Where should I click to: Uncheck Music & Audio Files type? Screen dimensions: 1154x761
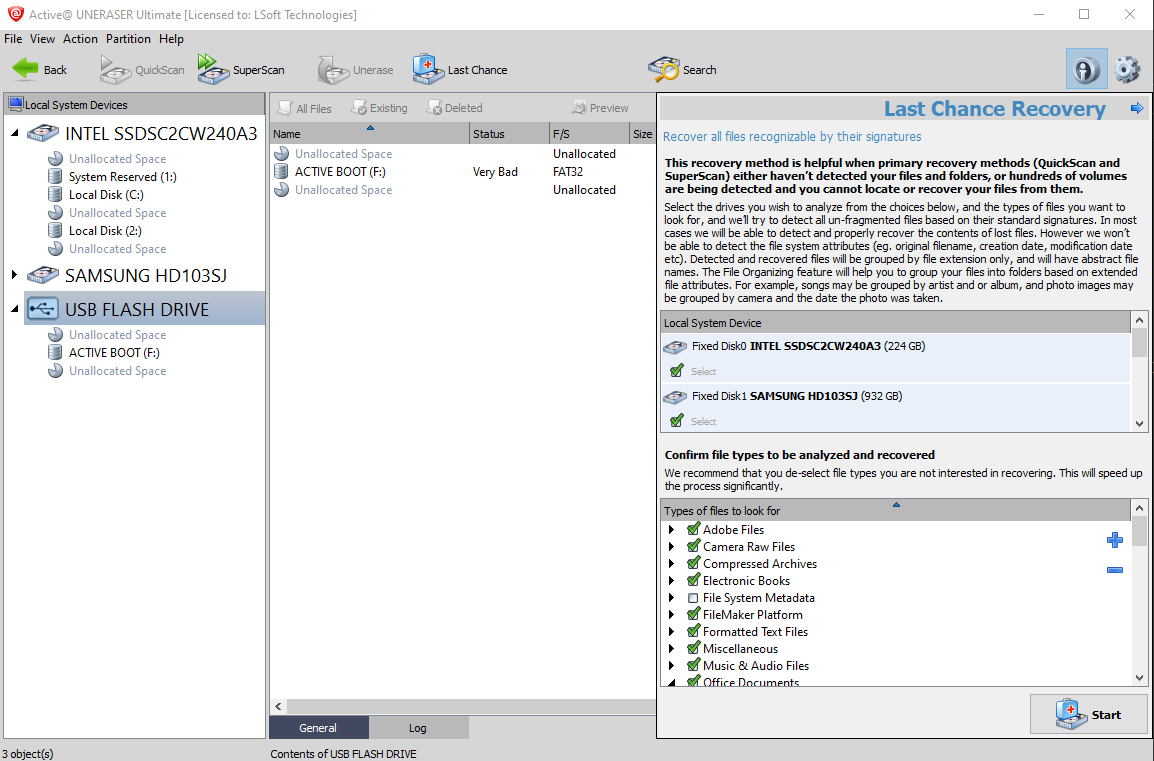click(x=693, y=665)
